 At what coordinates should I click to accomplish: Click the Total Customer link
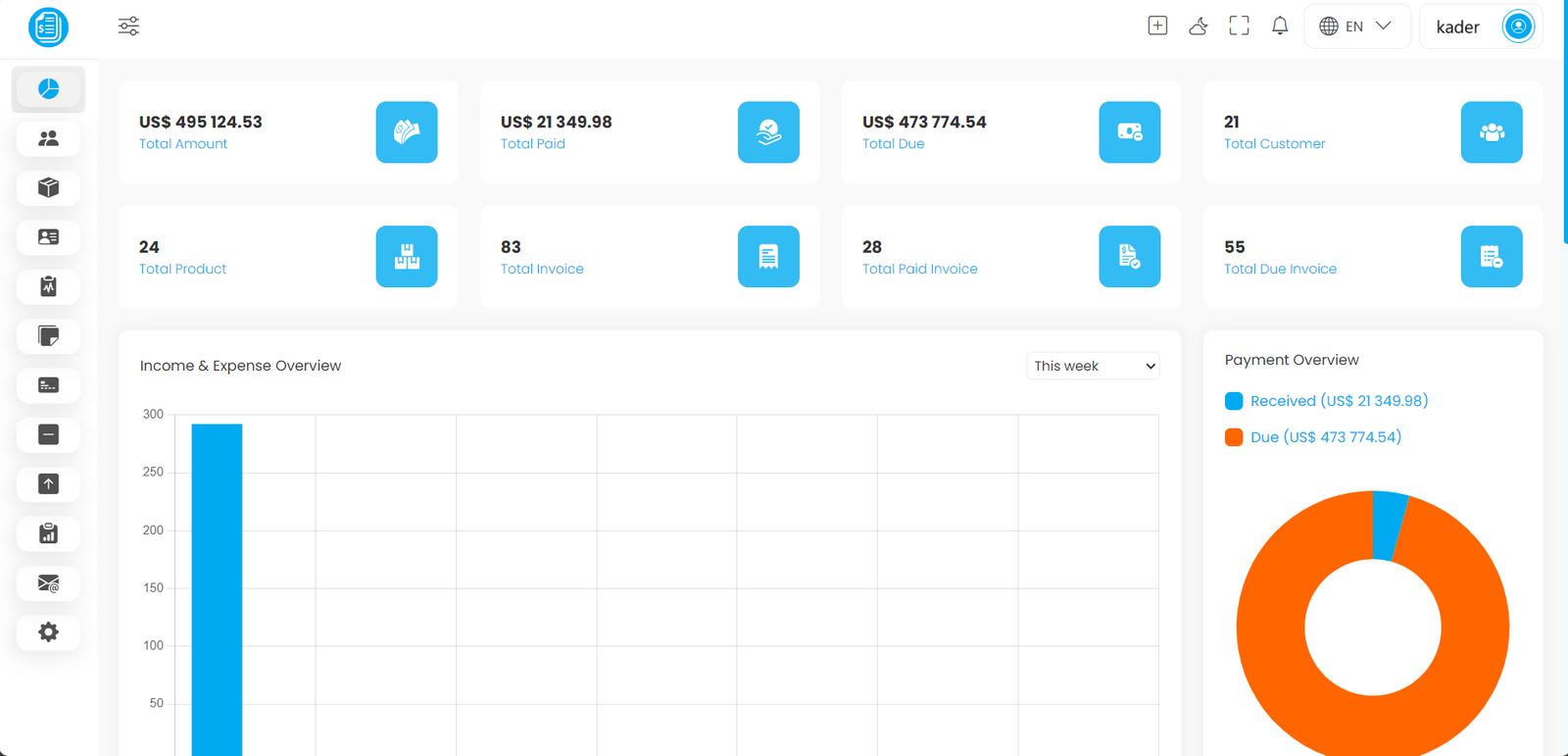pyautogui.click(x=1274, y=144)
